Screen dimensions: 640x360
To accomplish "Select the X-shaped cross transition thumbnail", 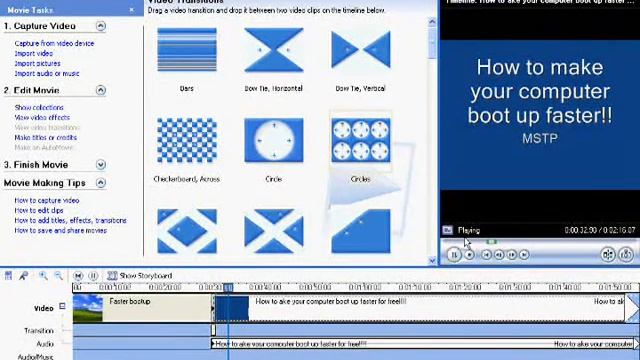I will pos(273,231).
